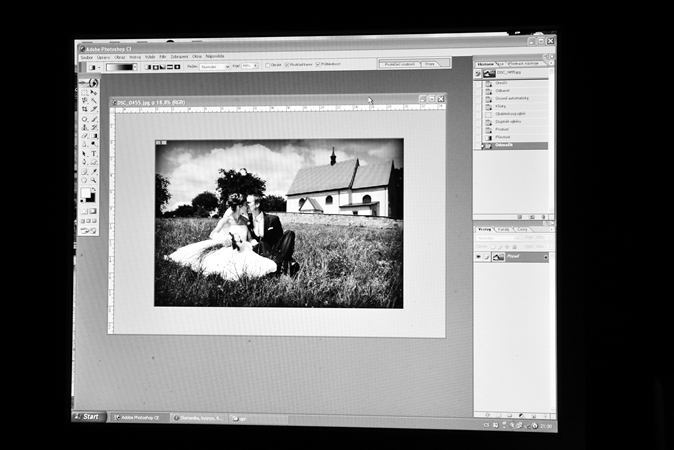Image resolution: width=674 pixels, height=450 pixels.
Task: Select the Eyedropper tool
Action: click(94, 171)
